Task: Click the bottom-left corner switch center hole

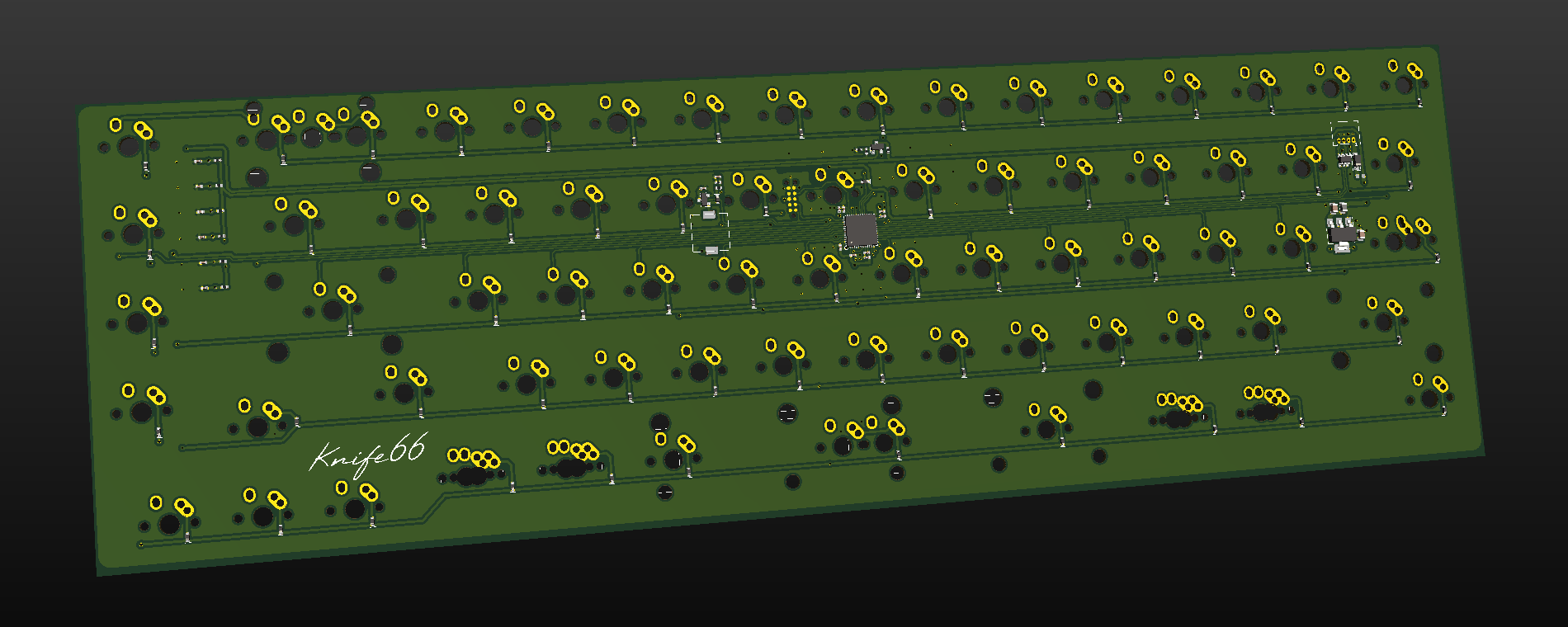Action: (170, 523)
